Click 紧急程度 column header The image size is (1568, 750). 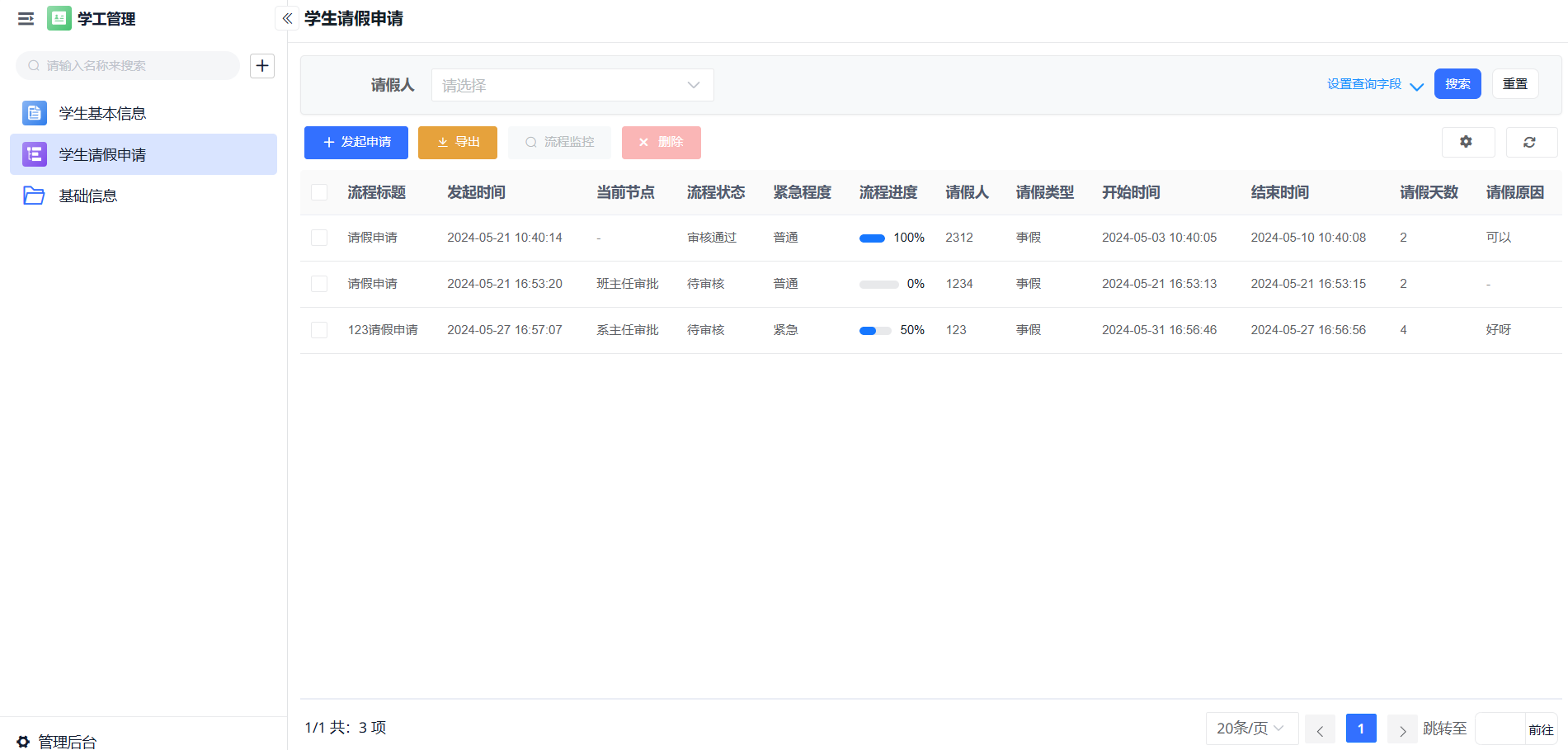[x=802, y=192]
